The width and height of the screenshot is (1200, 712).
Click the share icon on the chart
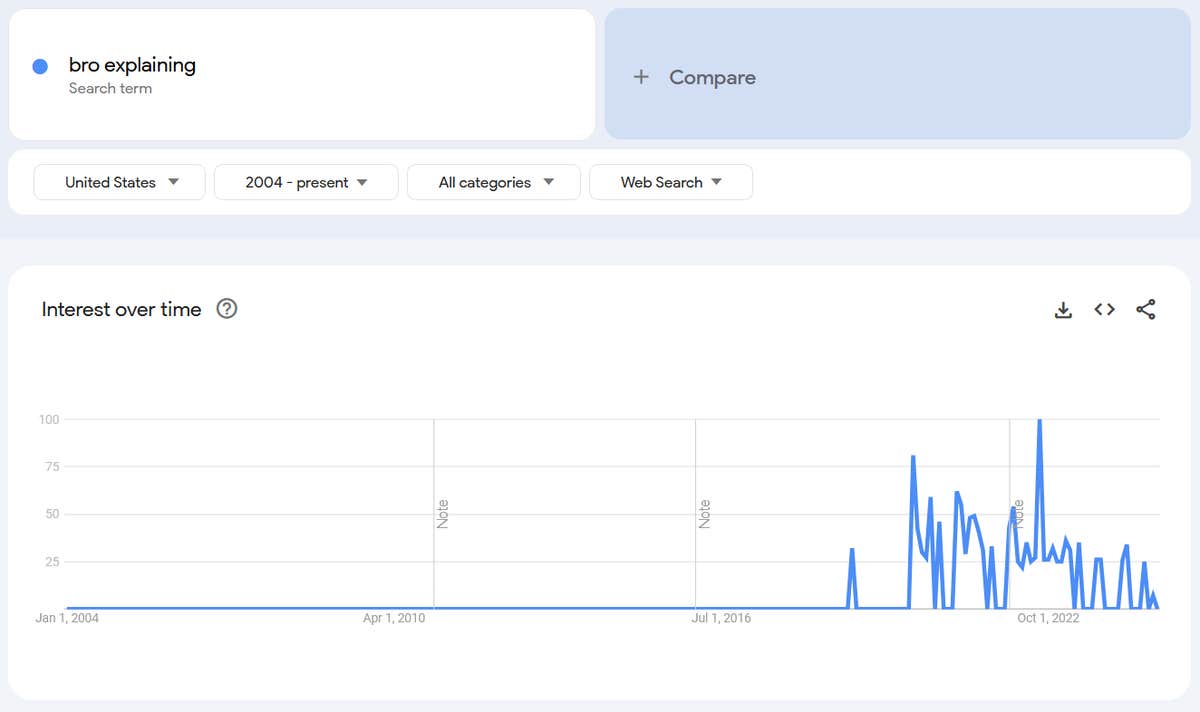point(1146,310)
